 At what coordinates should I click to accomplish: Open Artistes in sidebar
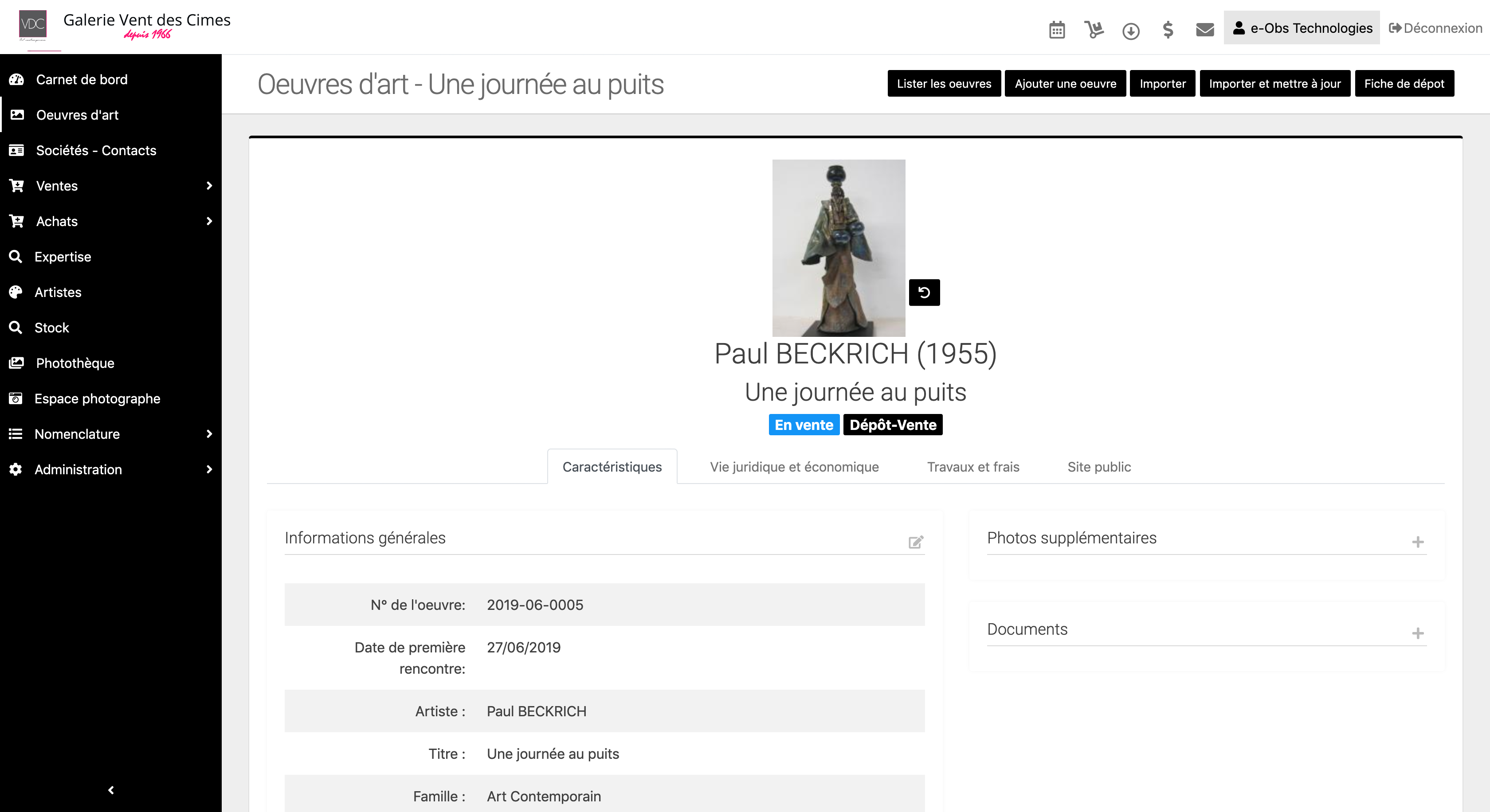(x=111, y=292)
